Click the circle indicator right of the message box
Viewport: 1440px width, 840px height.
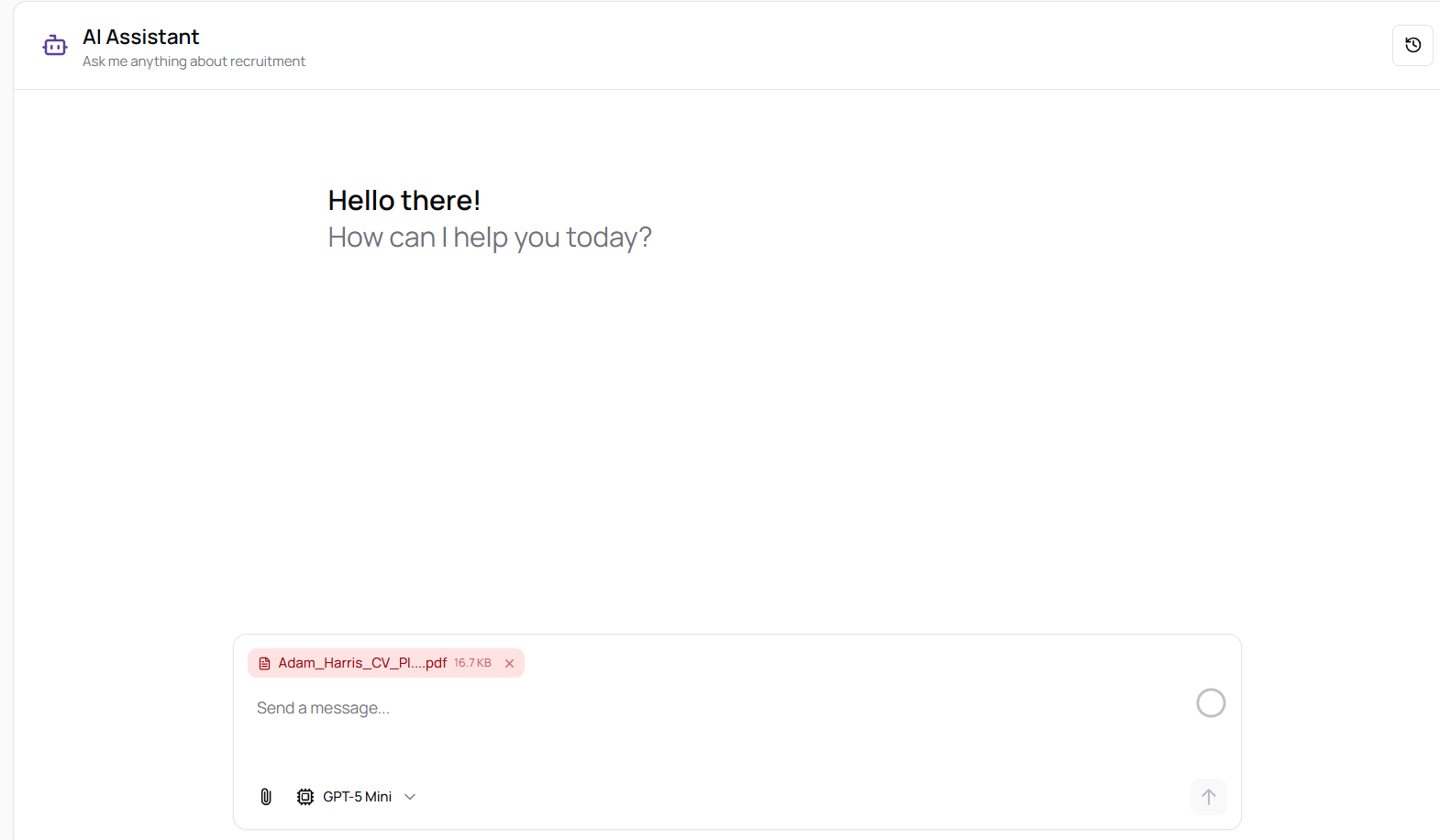pos(1211,703)
